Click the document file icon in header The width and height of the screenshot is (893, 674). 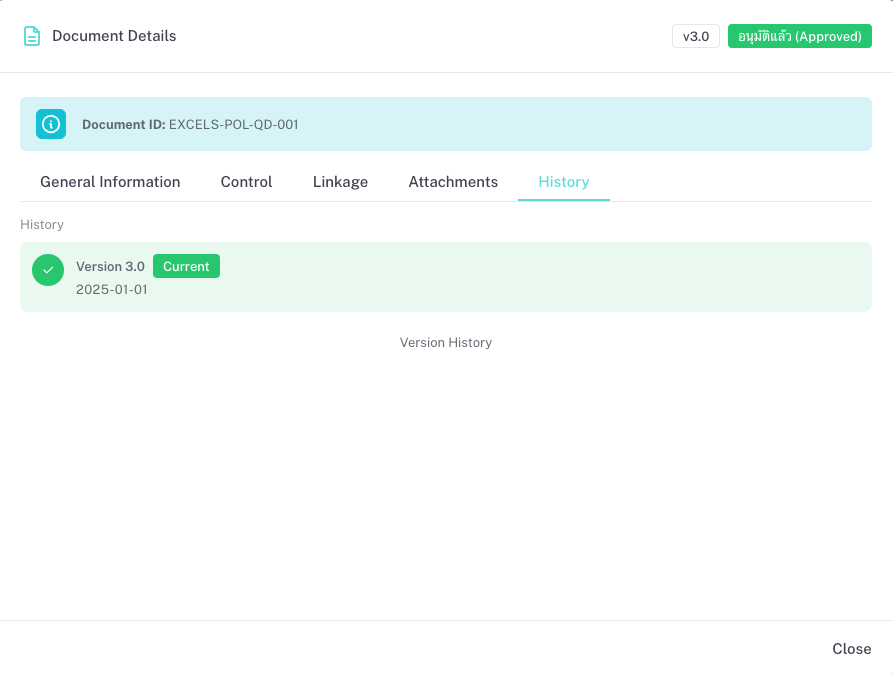[32, 36]
